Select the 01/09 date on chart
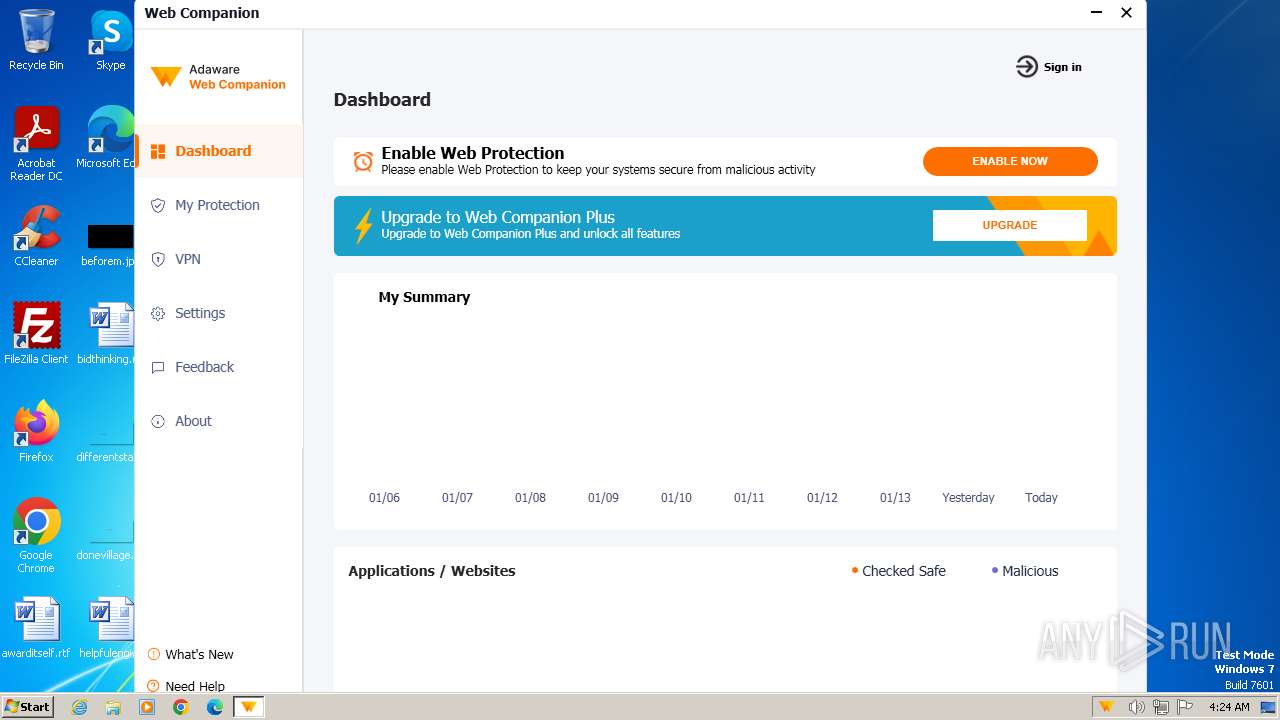 [603, 498]
